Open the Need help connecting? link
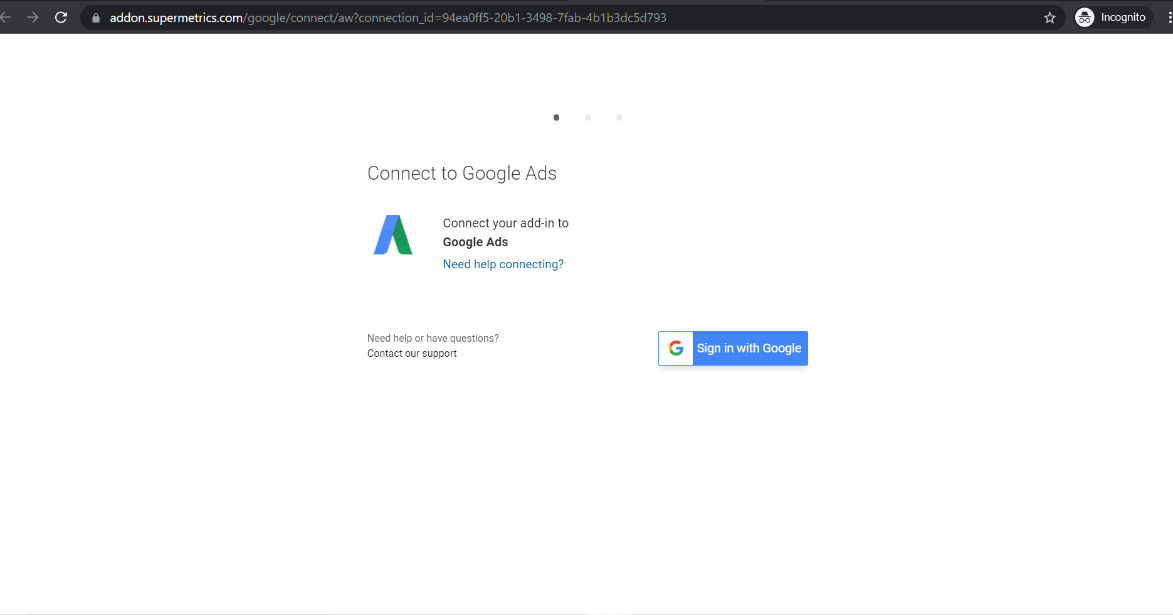1173x615 pixels. (503, 264)
